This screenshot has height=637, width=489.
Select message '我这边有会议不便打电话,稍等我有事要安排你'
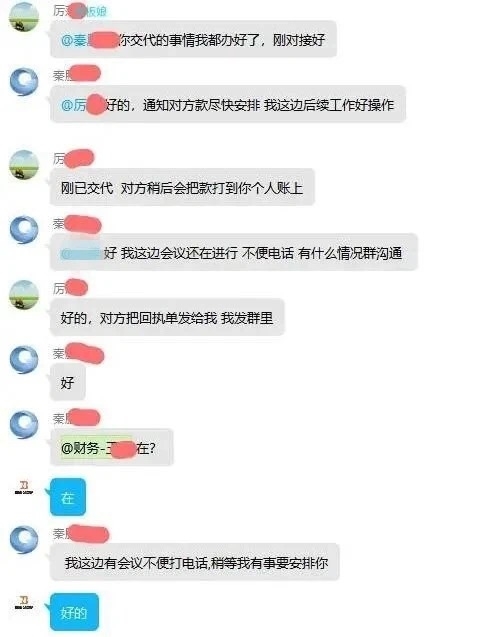[x=195, y=563]
